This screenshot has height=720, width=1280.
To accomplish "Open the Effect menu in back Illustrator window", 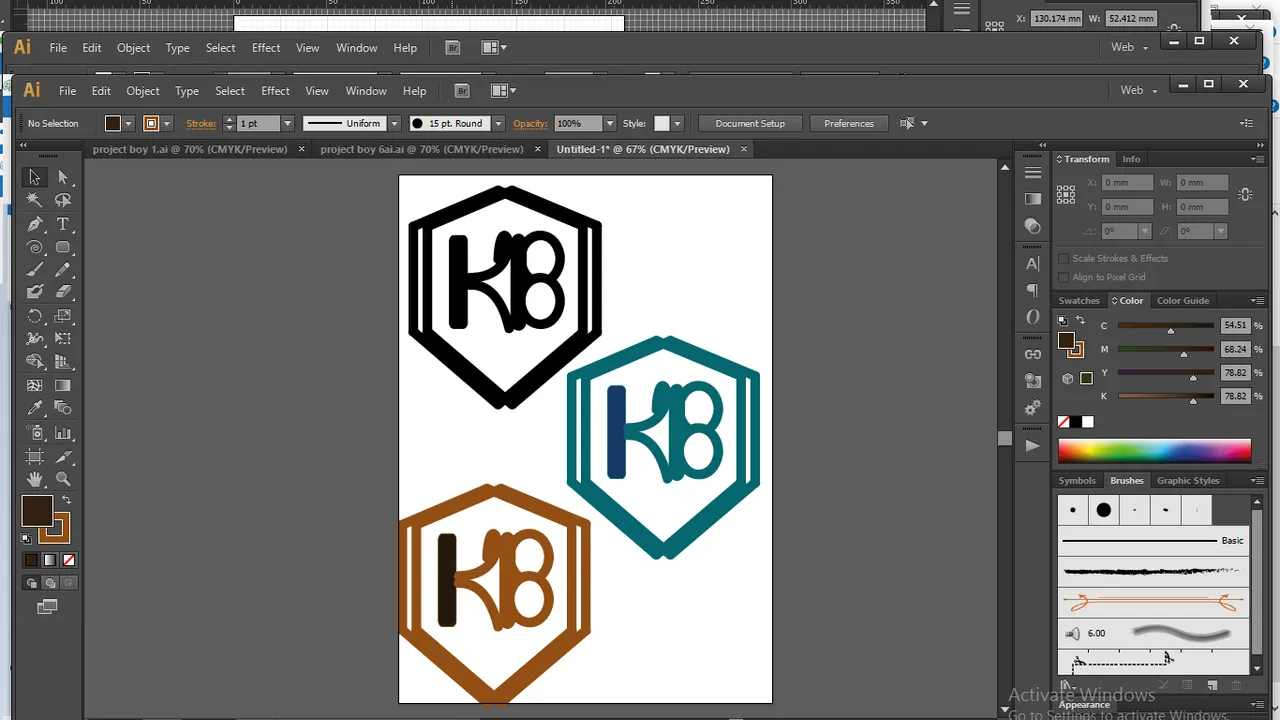I will pos(266,47).
